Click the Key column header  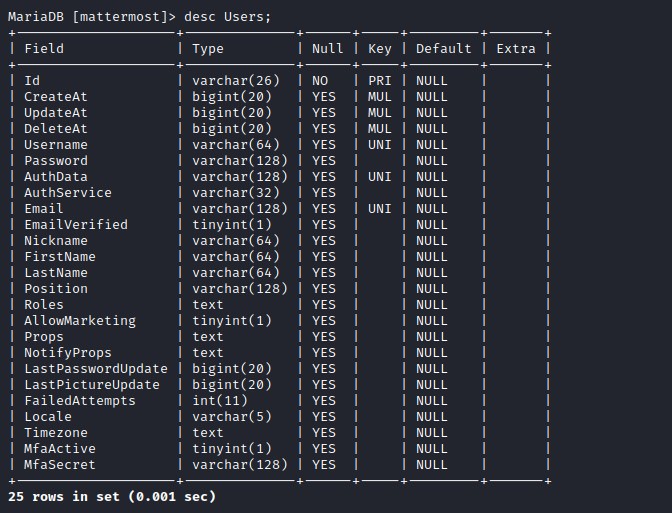click(379, 48)
